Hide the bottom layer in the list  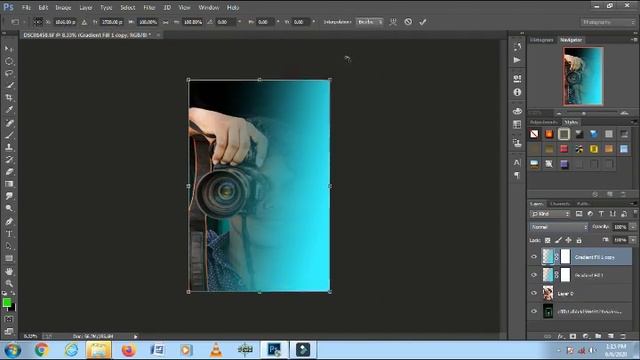[534, 311]
